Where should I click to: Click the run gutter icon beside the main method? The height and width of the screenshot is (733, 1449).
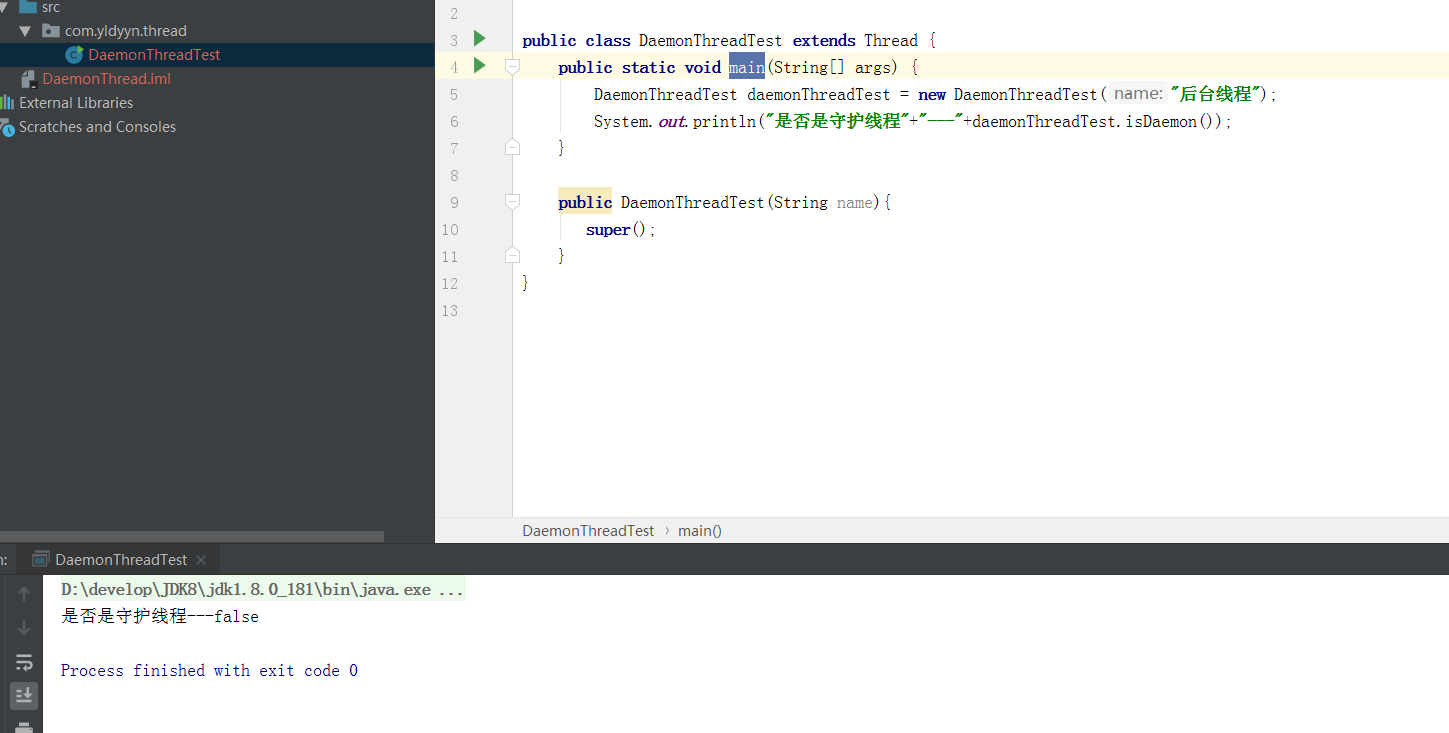(x=479, y=66)
